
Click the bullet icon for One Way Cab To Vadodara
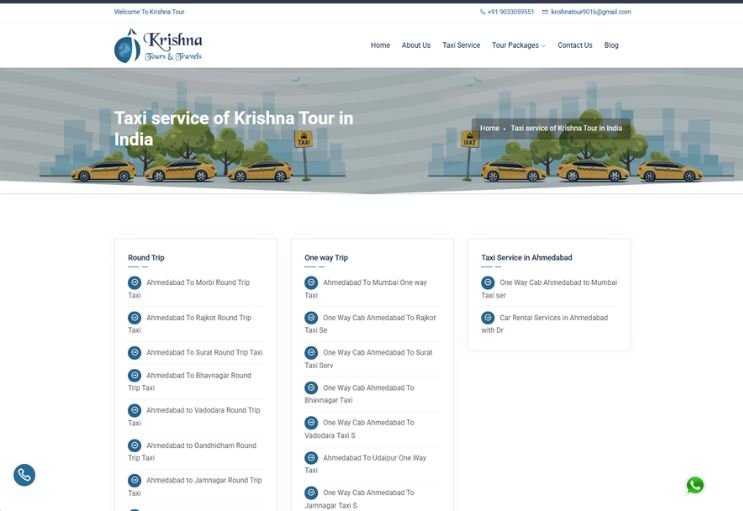click(311, 422)
